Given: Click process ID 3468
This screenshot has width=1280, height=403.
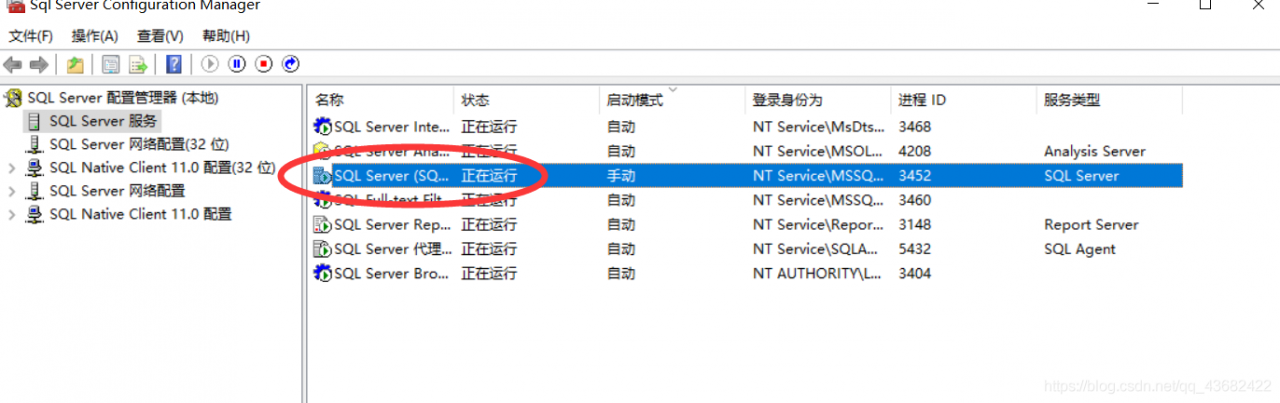Looking at the screenshot, I should 915,127.
